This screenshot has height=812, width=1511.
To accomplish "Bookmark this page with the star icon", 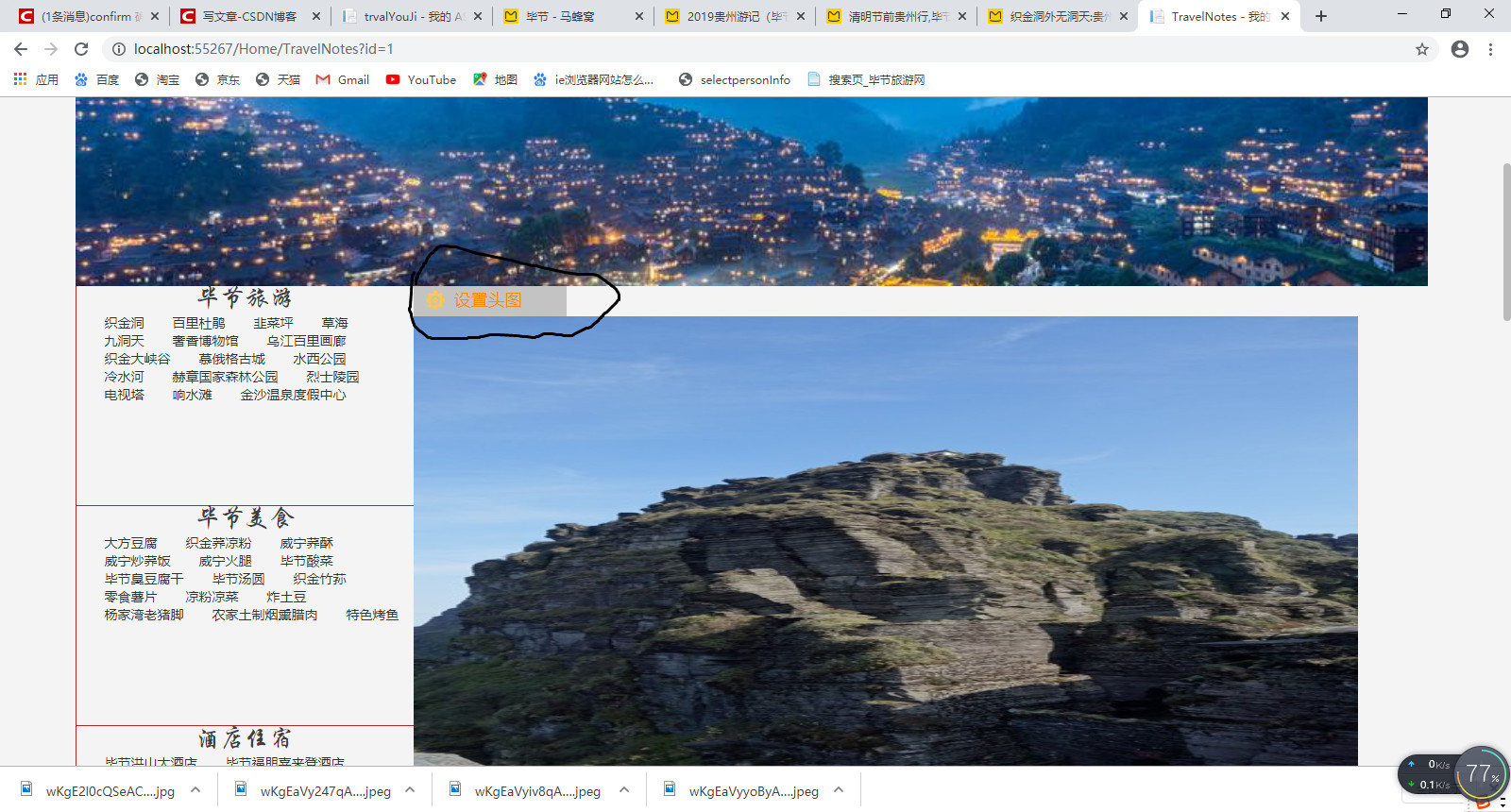I will (1422, 49).
